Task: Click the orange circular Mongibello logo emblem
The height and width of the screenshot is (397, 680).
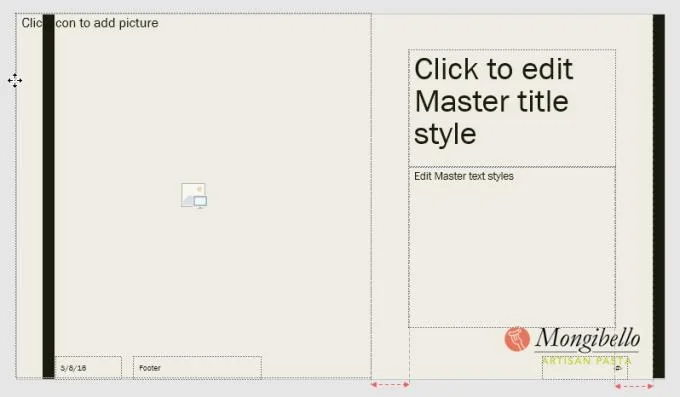Action: (x=517, y=339)
